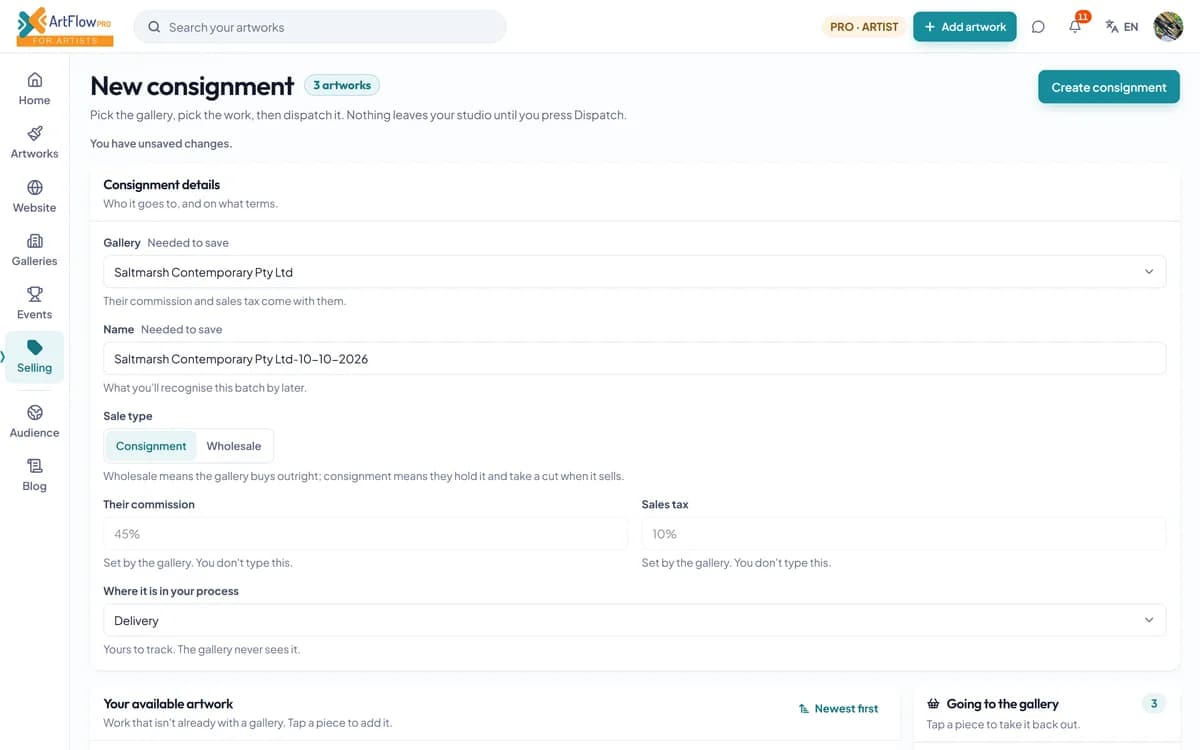Viewport: 1200px width, 750px height.
Task: Open the user profile avatar
Action: pyautogui.click(x=1168, y=27)
